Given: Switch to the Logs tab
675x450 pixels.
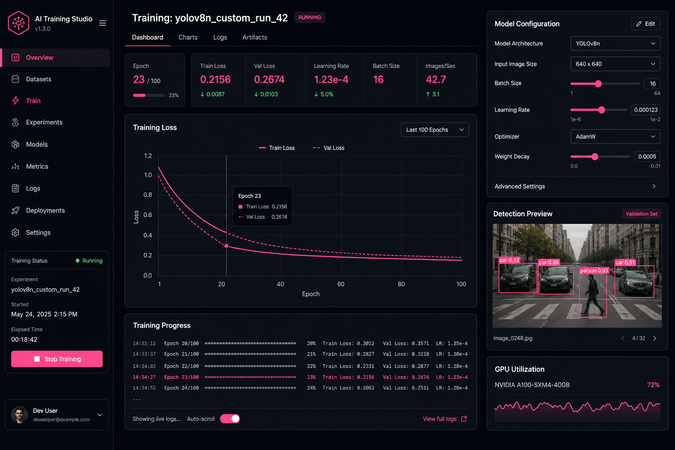Looking at the screenshot, I should 220,37.
